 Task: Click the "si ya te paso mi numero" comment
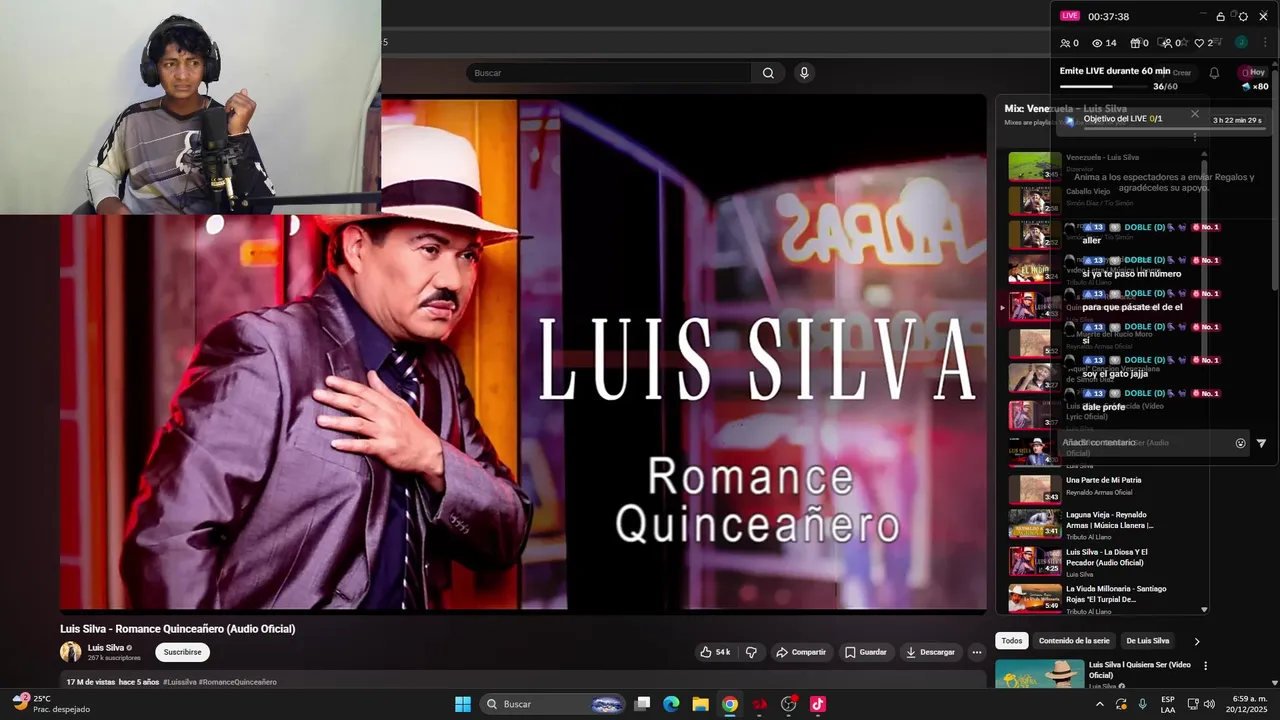point(1131,274)
